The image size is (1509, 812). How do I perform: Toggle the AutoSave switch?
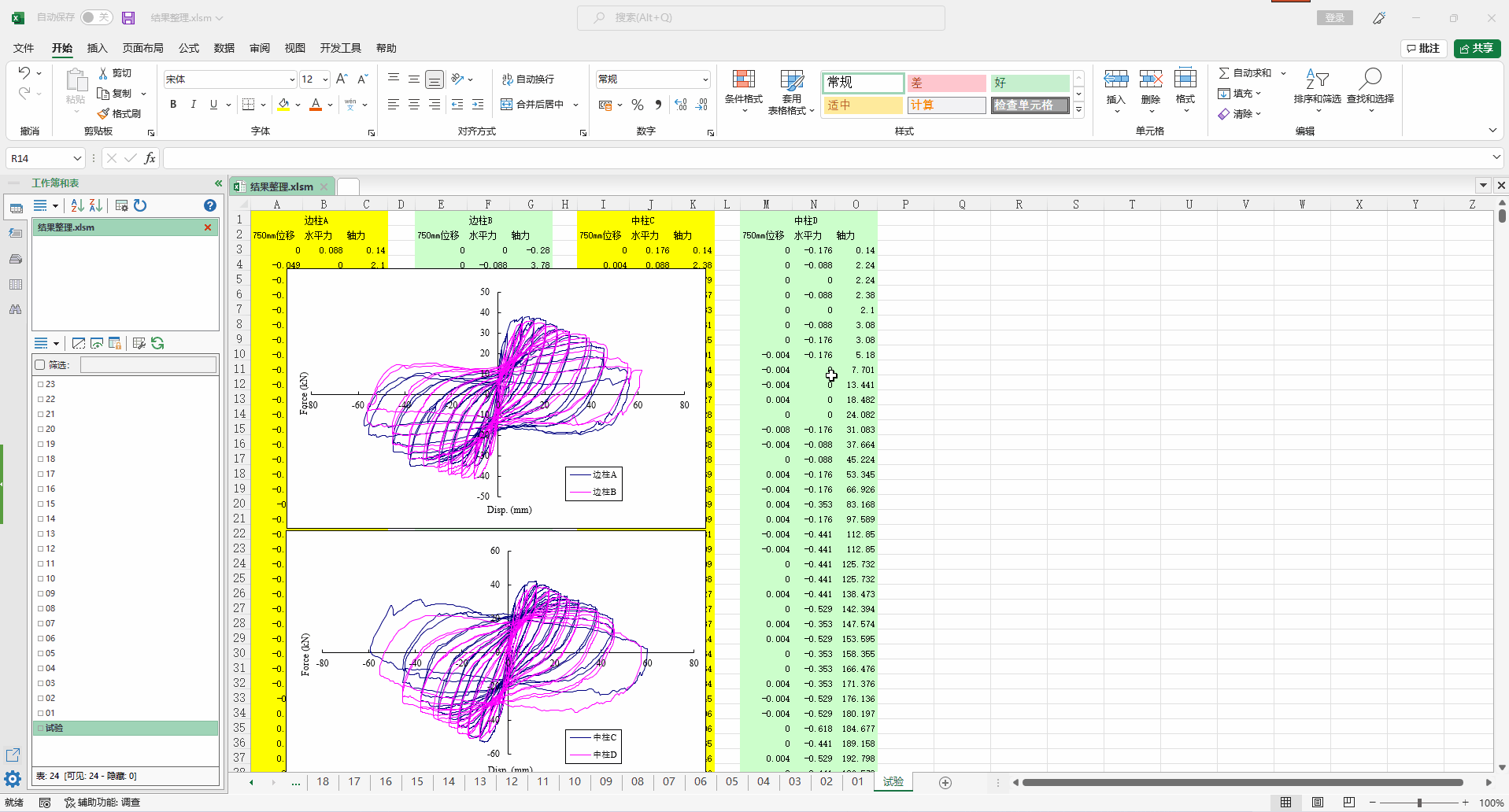[x=97, y=17]
